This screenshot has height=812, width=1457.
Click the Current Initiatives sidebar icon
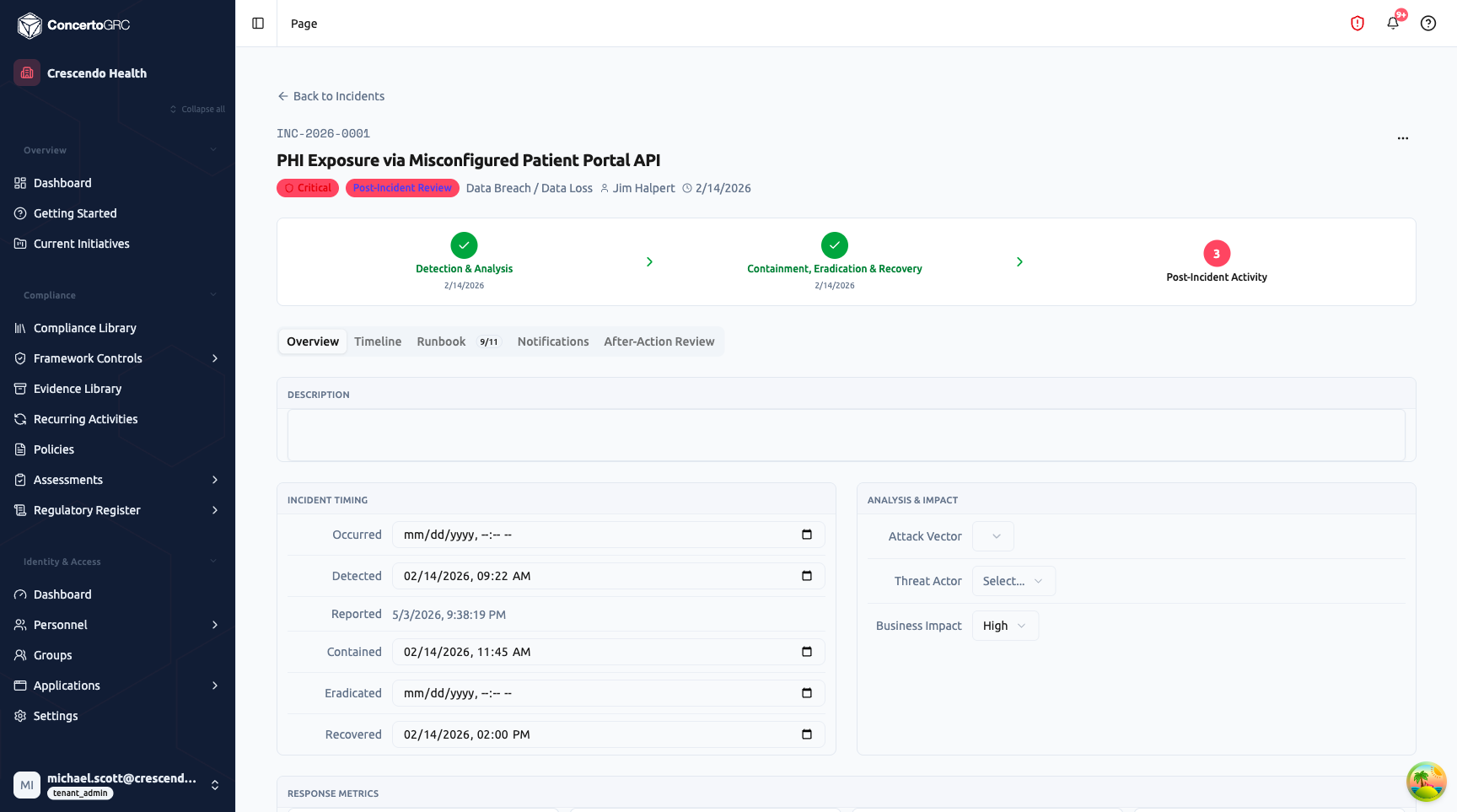20,244
